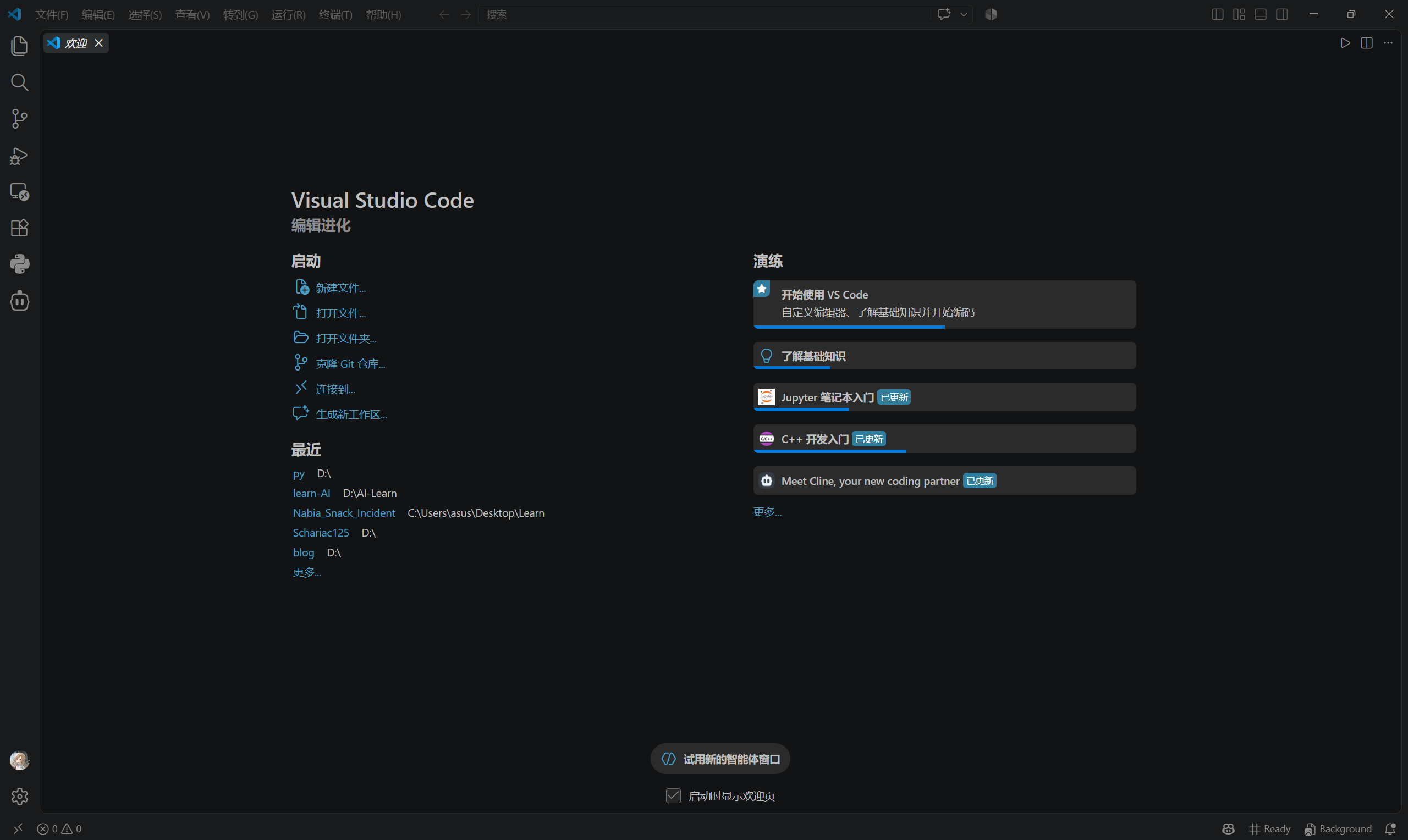Image resolution: width=1408 pixels, height=840 pixels.
Task: Open the Accounts avatar menu
Action: (x=19, y=760)
